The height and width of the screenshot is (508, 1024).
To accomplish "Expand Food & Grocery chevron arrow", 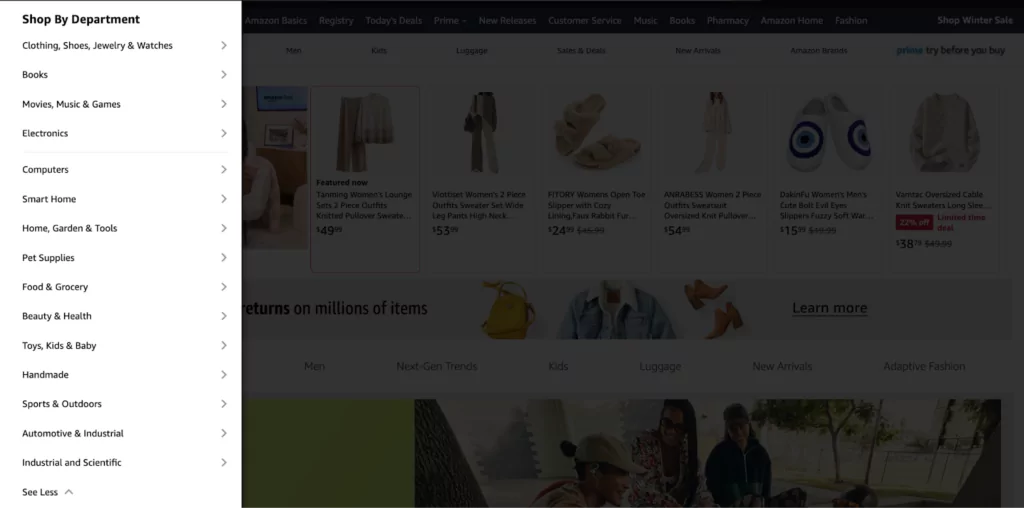I will (x=223, y=287).
